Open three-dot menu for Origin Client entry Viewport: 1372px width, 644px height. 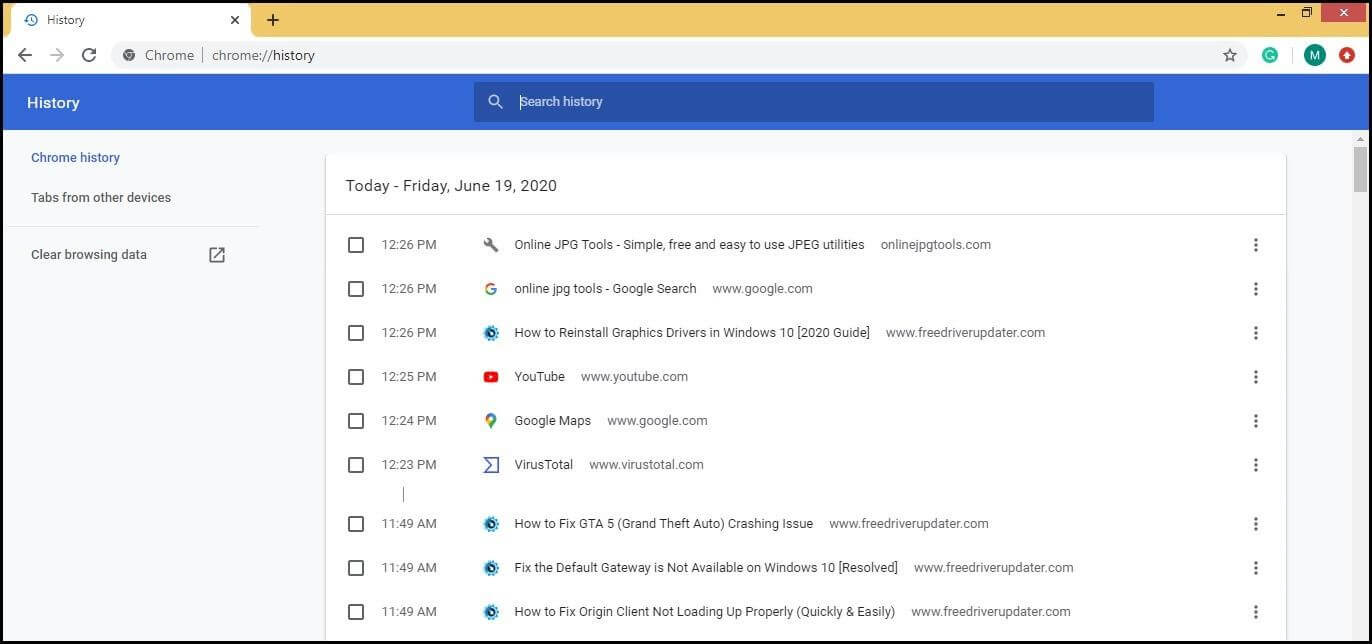[1256, 612]
